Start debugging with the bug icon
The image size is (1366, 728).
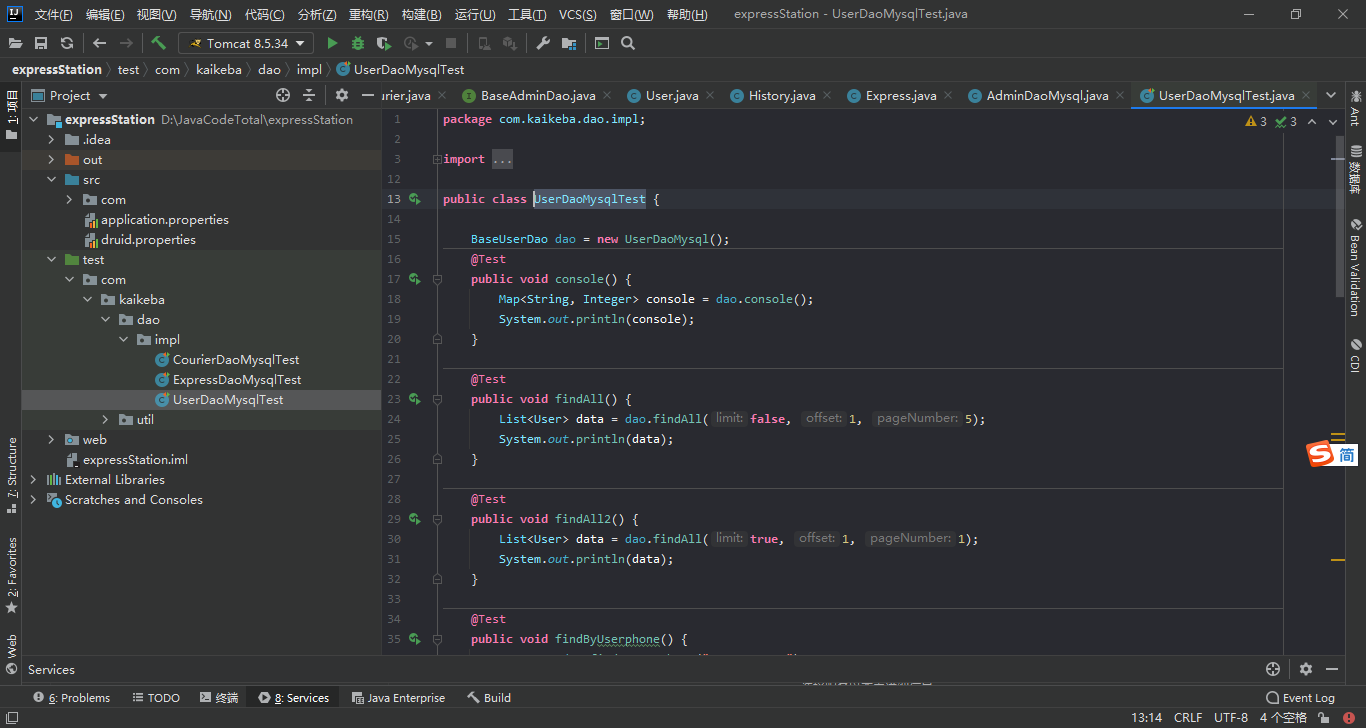click(x=358, y=43)
